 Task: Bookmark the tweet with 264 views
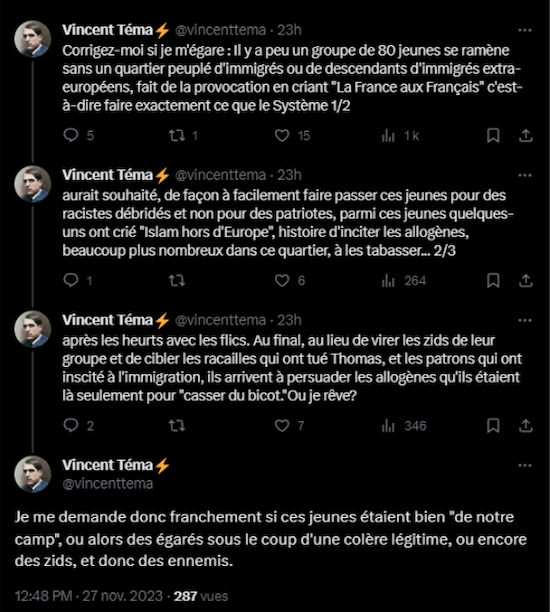click(493, 280)
